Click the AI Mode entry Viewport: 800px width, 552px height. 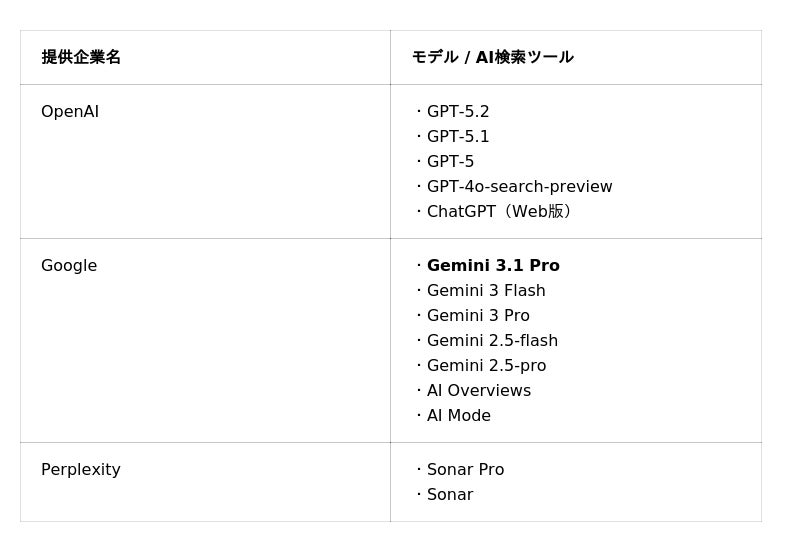pyautogui.click(x=459, y=416)
